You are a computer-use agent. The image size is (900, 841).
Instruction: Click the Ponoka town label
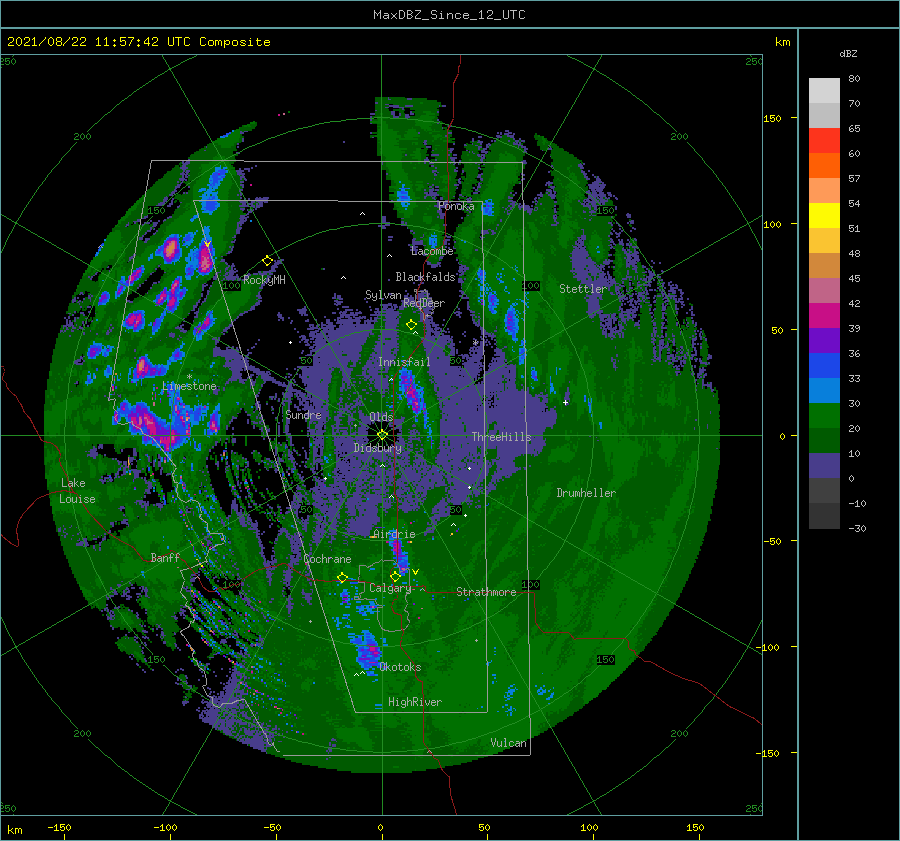tap(456, 206)
